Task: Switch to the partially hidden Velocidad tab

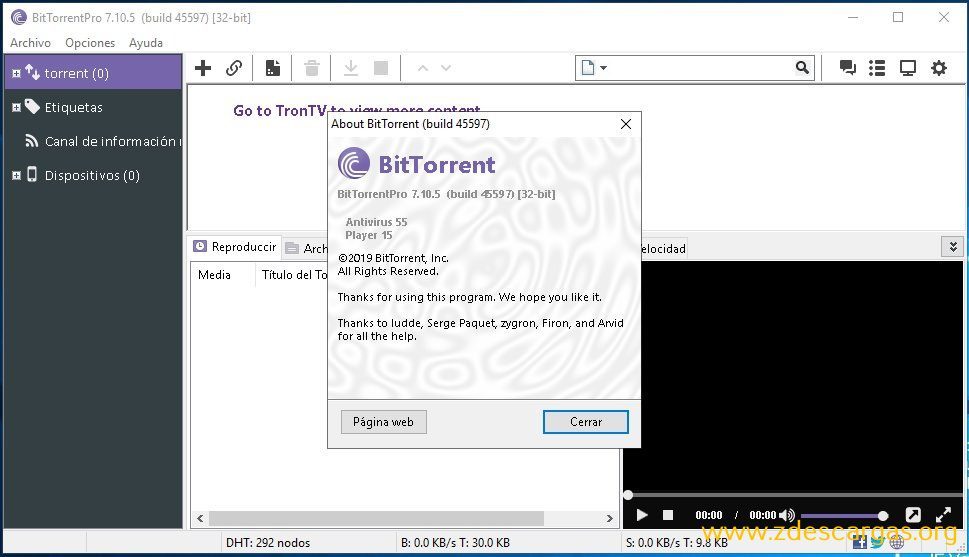Action: pos(664,249)
